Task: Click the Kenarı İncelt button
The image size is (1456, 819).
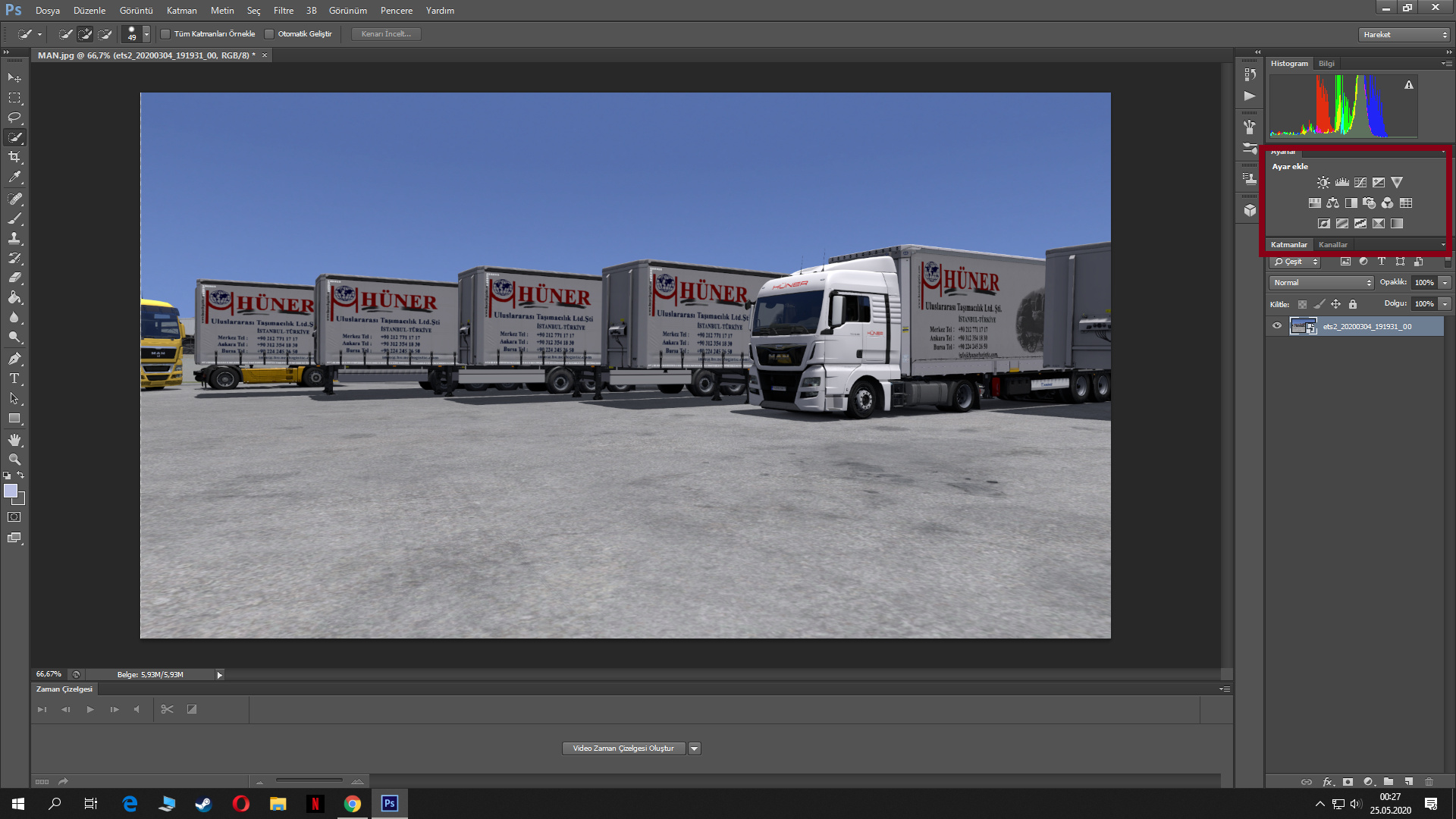Action: pos(386,34)
